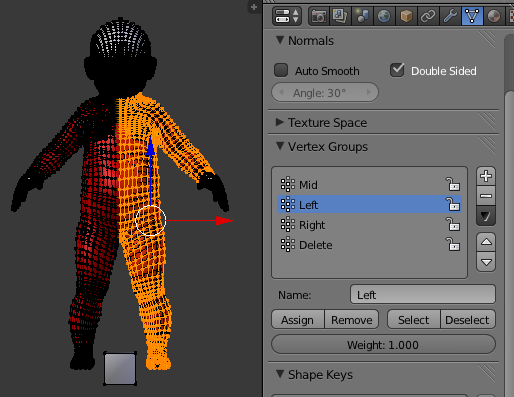Image resolution: width=514 pixels, height=397 pixels.
Task: Select the Mid vertex group
Action: pos(369,185)
